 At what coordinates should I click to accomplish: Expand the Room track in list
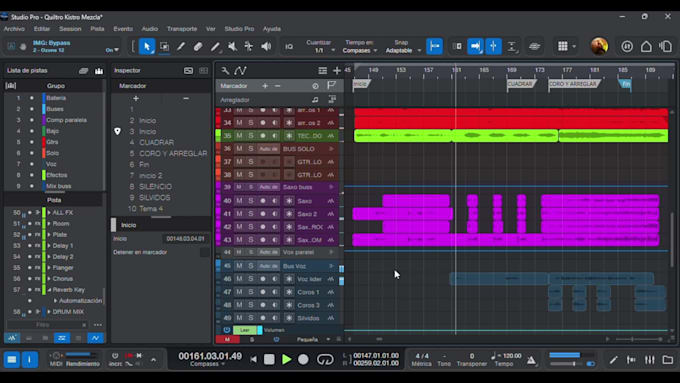tap(49, 224)
